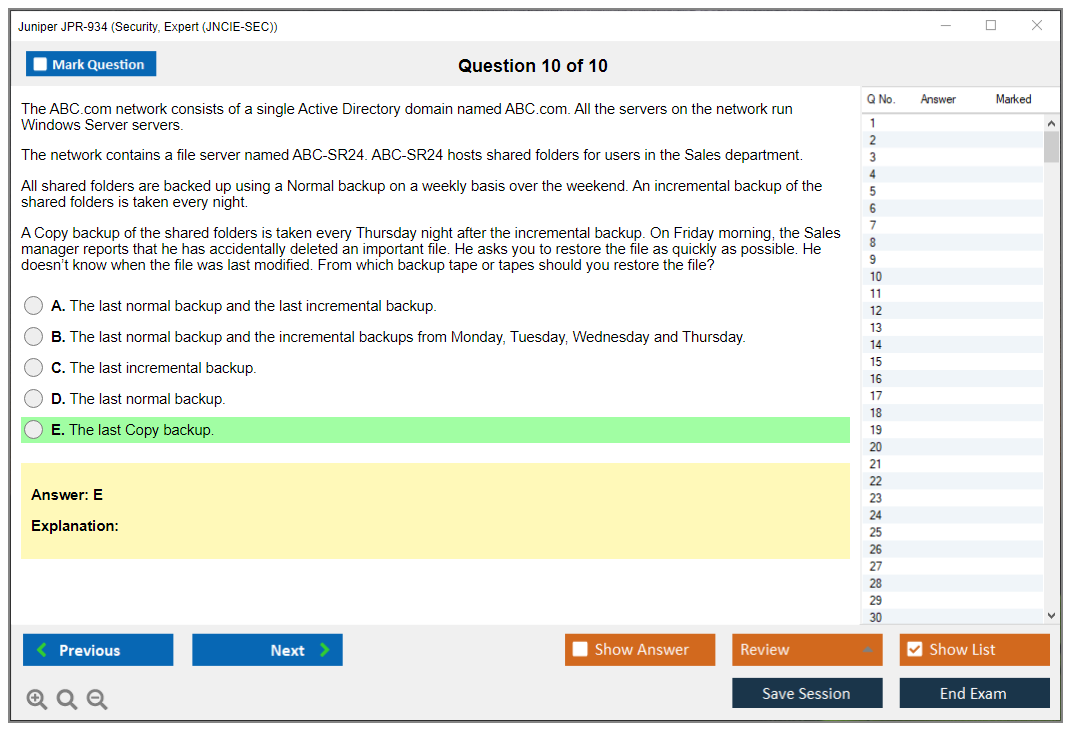
Task: Select option C last incremental backup
Action: tap(34, 368)
